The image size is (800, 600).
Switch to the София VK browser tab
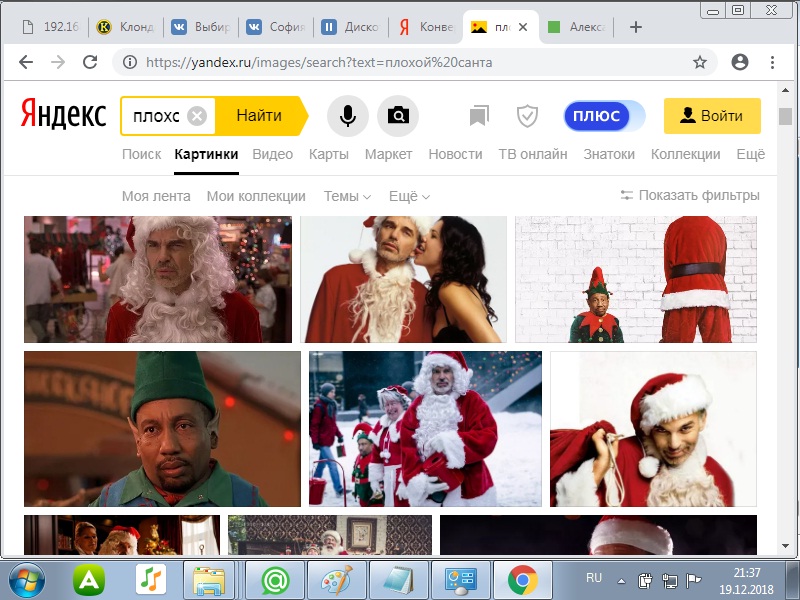pyautogui.click(x=277, y=27)
